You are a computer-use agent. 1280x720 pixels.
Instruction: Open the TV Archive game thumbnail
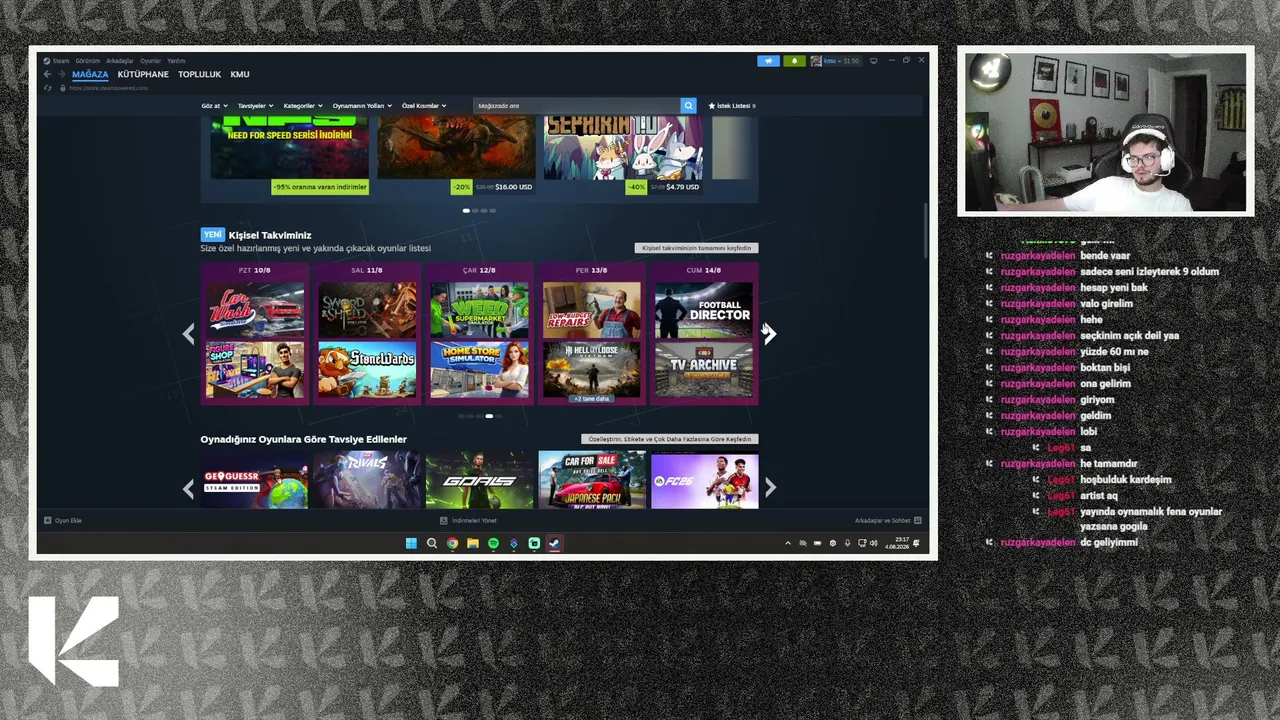[x=704, y=370]
